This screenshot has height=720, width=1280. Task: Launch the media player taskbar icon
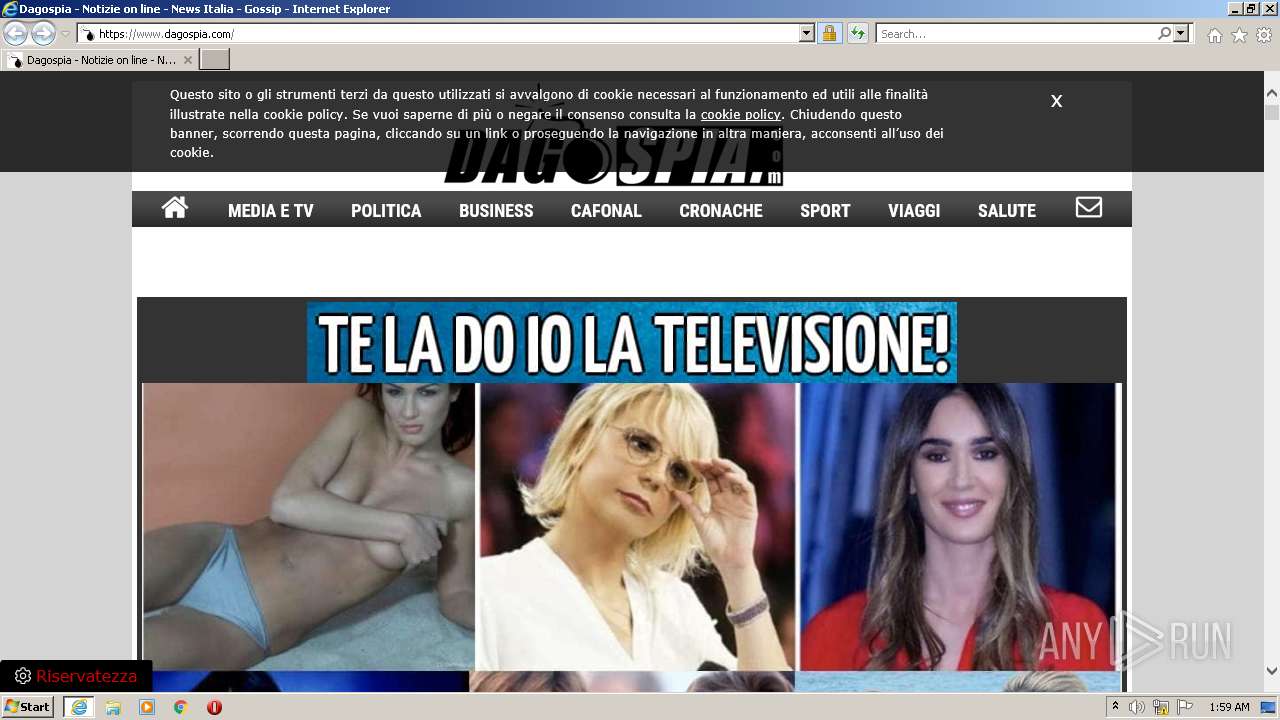(x=147, y=707)
